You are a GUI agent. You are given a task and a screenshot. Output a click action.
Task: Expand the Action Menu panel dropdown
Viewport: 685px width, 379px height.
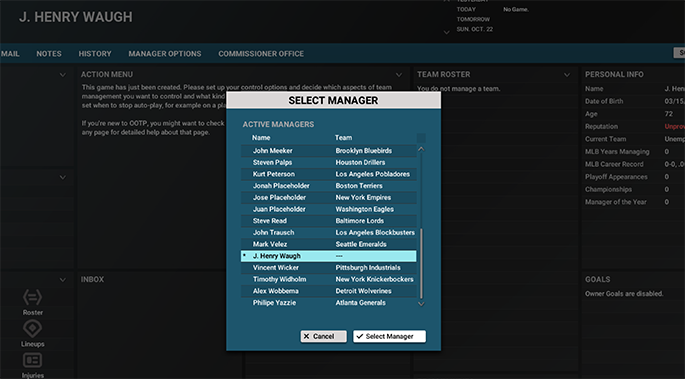coord(399,75)
